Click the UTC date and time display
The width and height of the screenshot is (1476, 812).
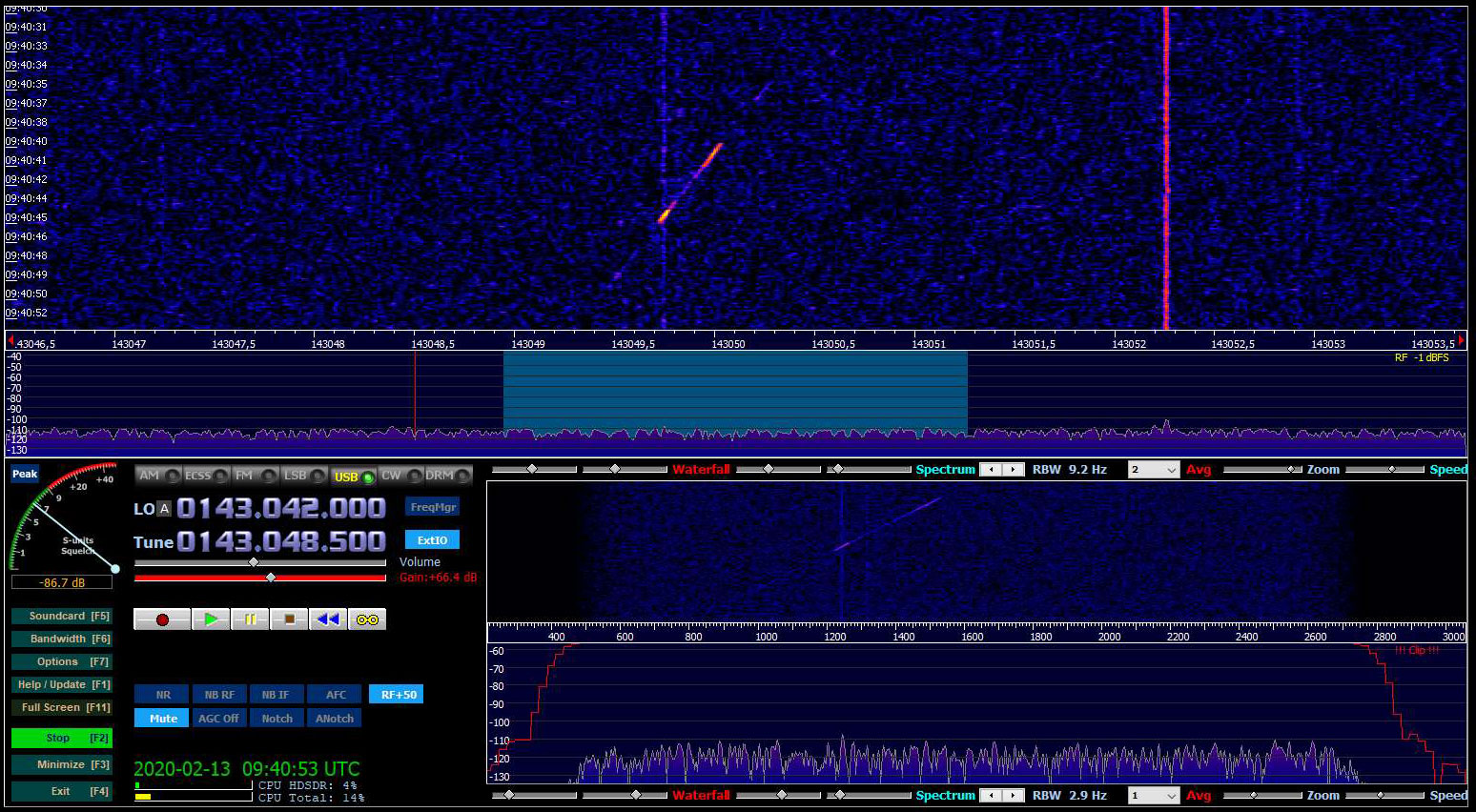[x=247, y=769]
